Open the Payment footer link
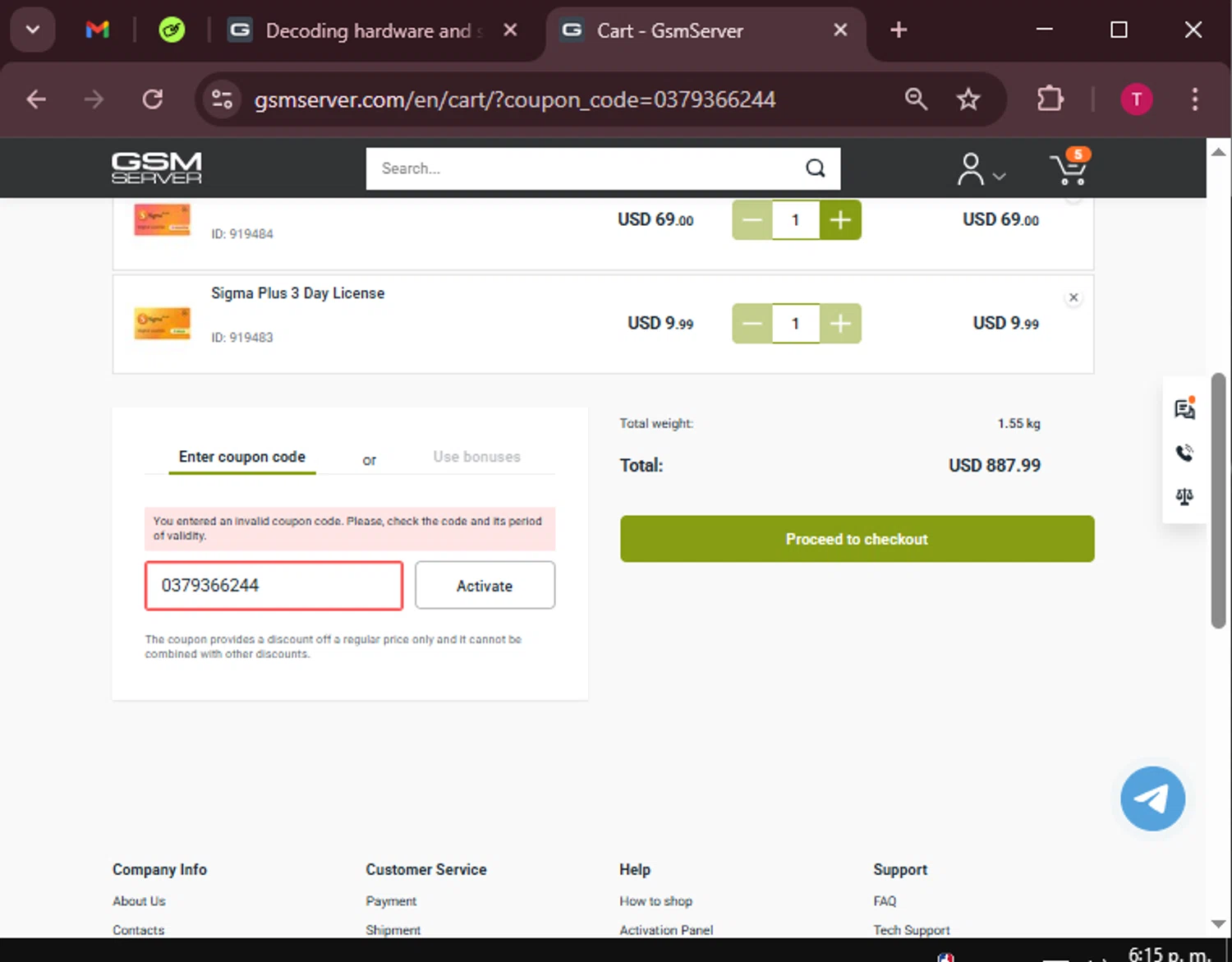The image size is (1232, 962). tap(391, 901)
